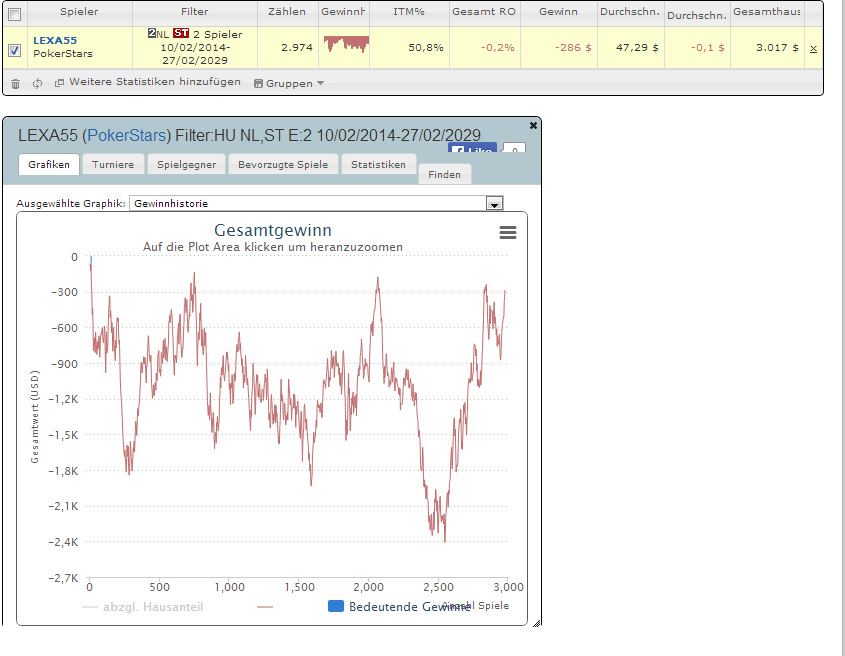Click the 47,29 $ average value

coord(637,48)
